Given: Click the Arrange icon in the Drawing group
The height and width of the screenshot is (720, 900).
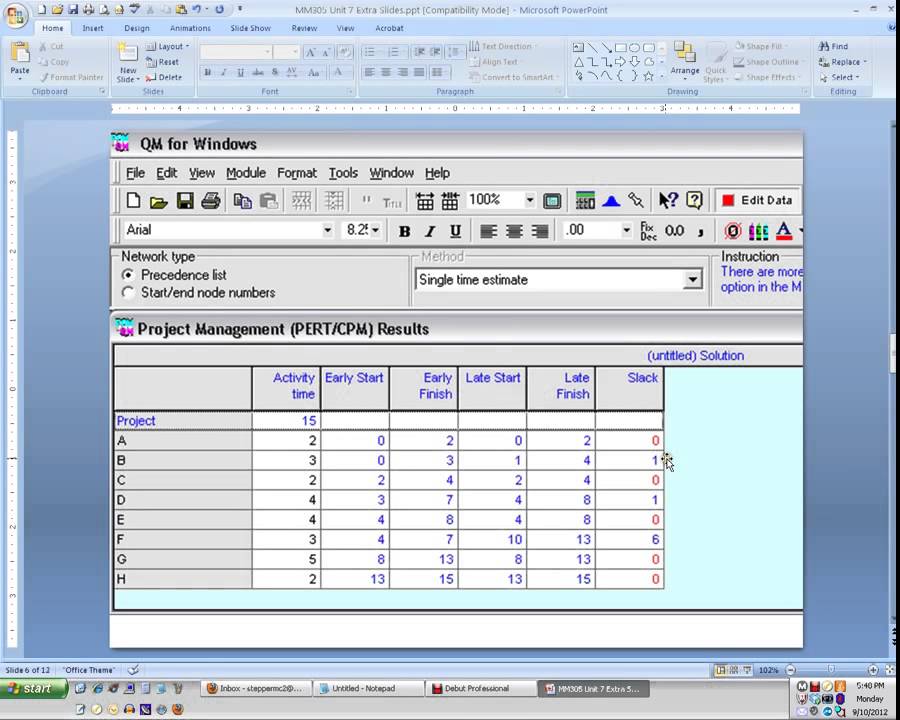Looking at the screenshot, I should (x=684, y=52).
